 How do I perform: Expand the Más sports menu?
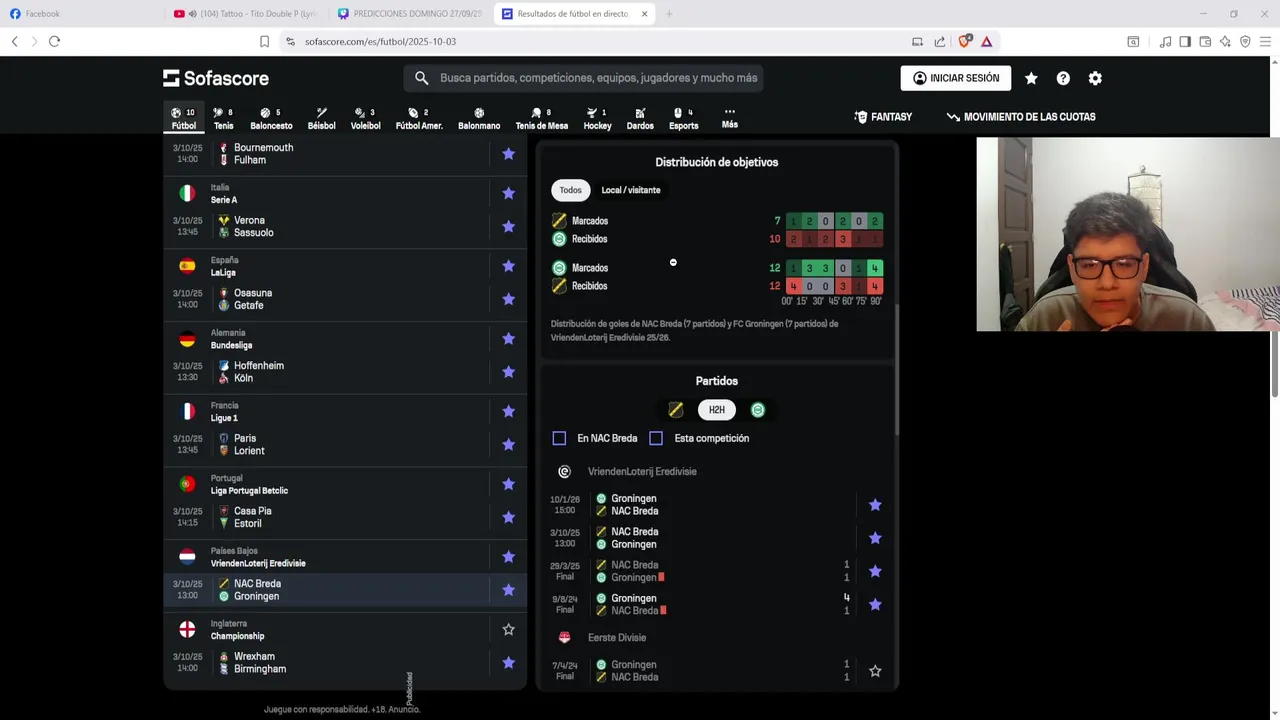[730, 118]
